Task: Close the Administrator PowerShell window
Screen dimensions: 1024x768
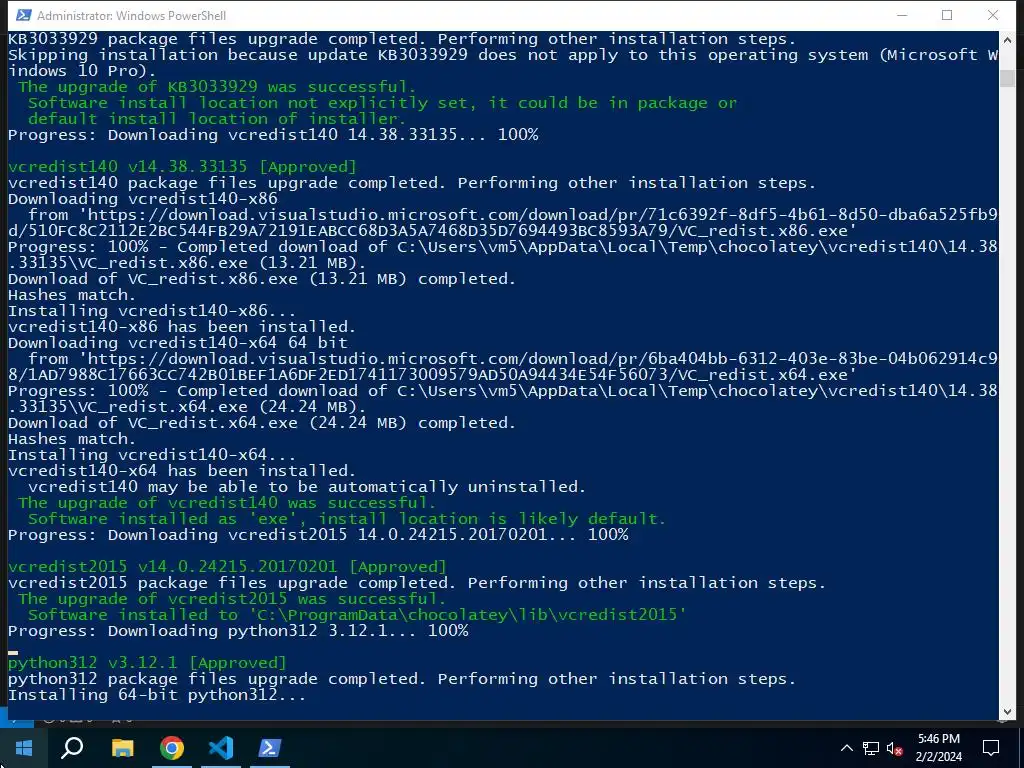Action: point(993,15)
